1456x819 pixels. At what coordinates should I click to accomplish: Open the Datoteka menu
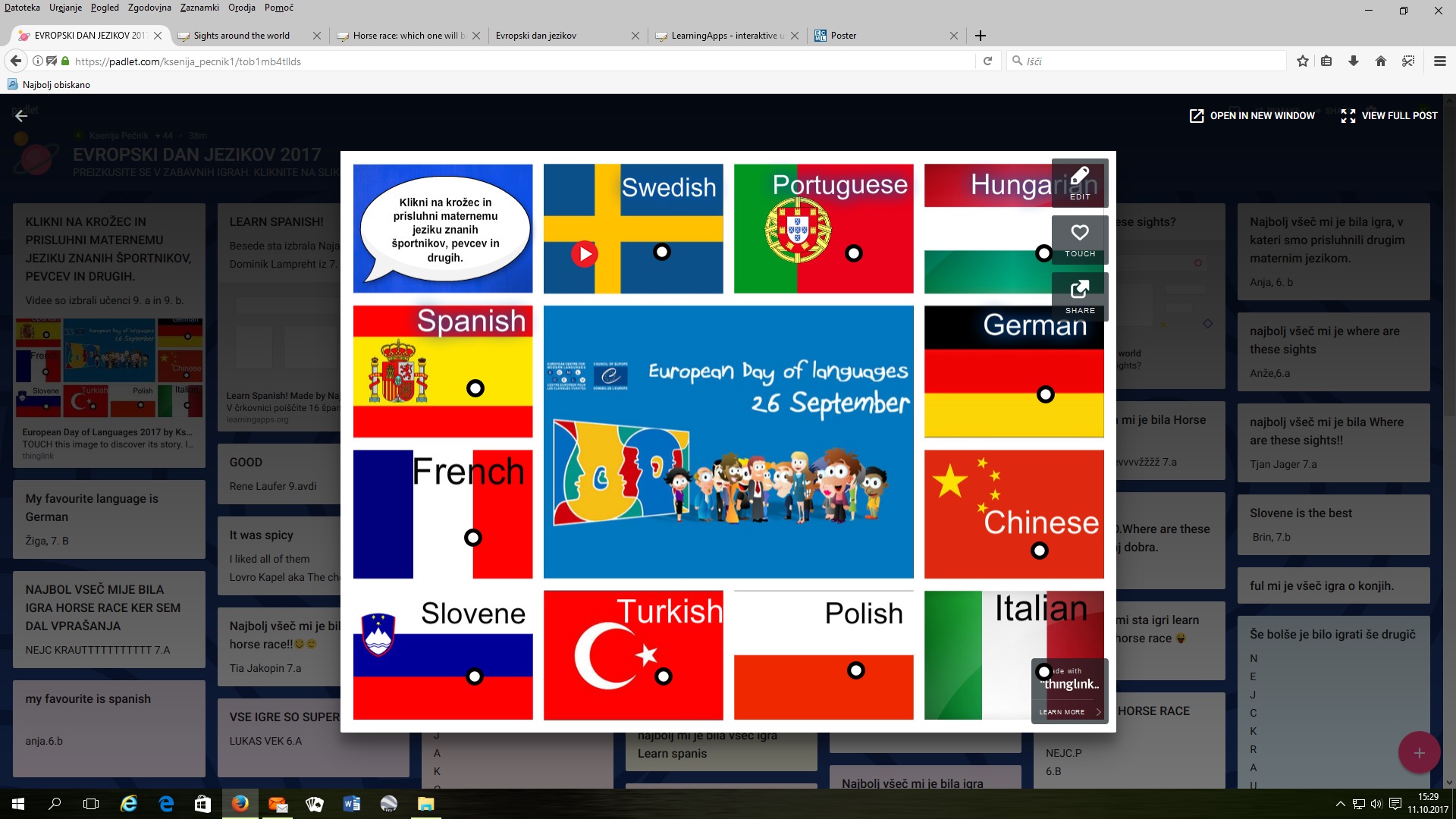pyautogui.click(x=22, y=8)
